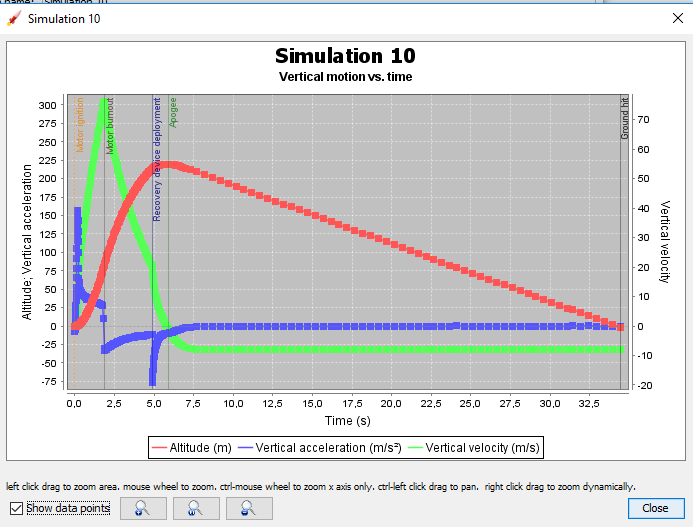This screenshot has width=693, height=527.
Task: Click the "Vertical velocity" right axis label
Action: pos(665,242)
